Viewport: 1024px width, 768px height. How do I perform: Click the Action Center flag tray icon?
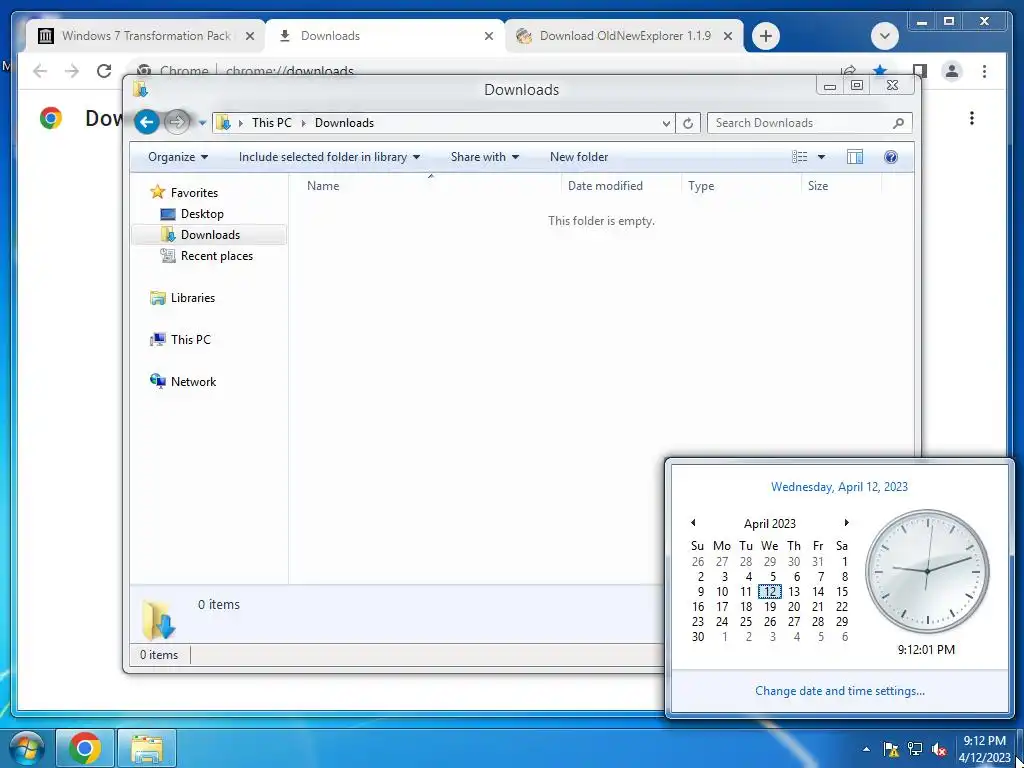[890, 749]
